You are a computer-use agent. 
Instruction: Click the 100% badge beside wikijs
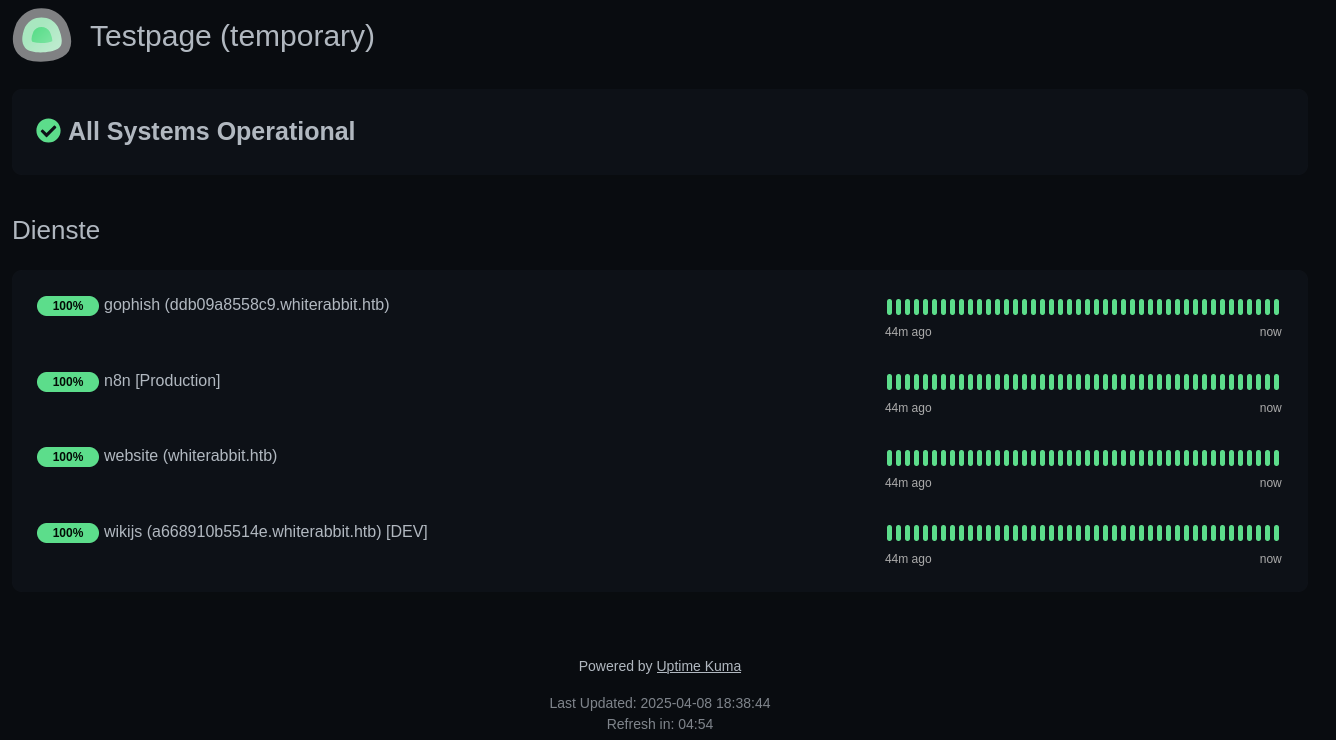point(68,533)
